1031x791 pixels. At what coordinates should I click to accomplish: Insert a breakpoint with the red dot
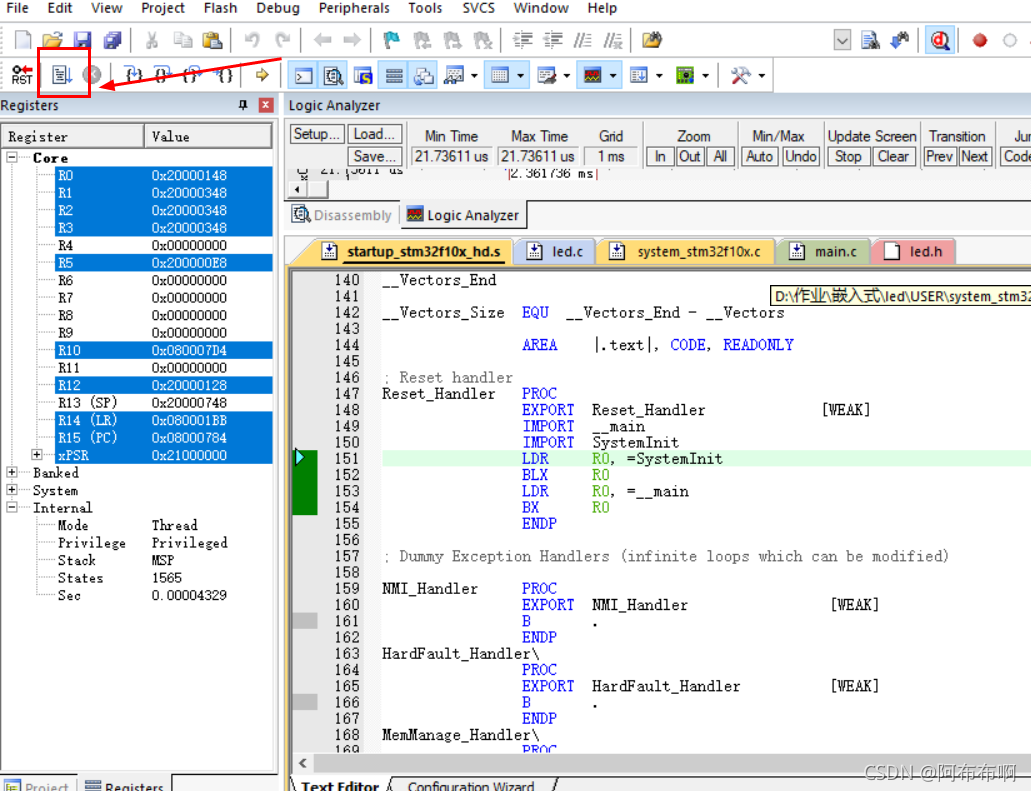coord(980,40)
